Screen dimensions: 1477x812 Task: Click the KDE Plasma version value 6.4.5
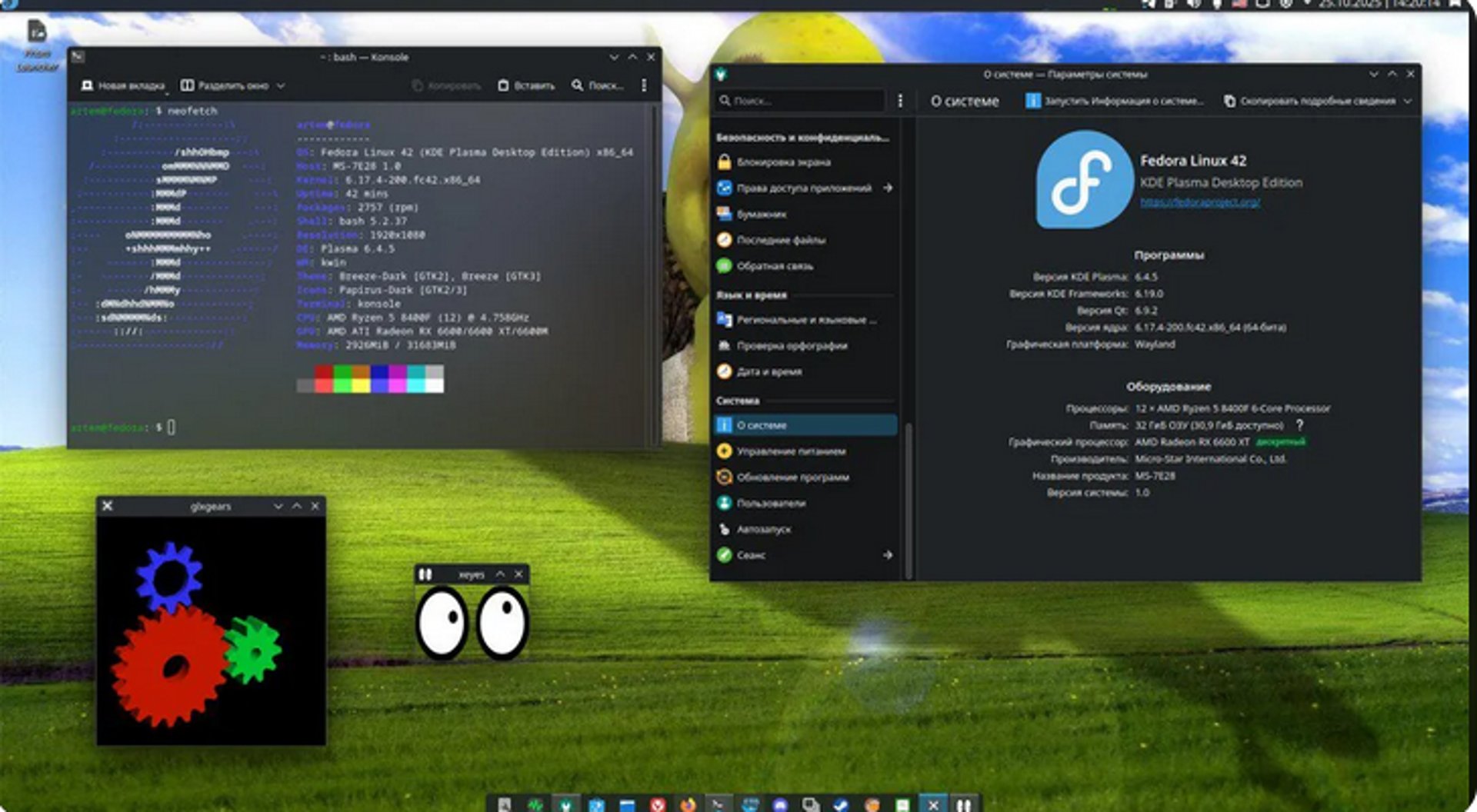1146,277
